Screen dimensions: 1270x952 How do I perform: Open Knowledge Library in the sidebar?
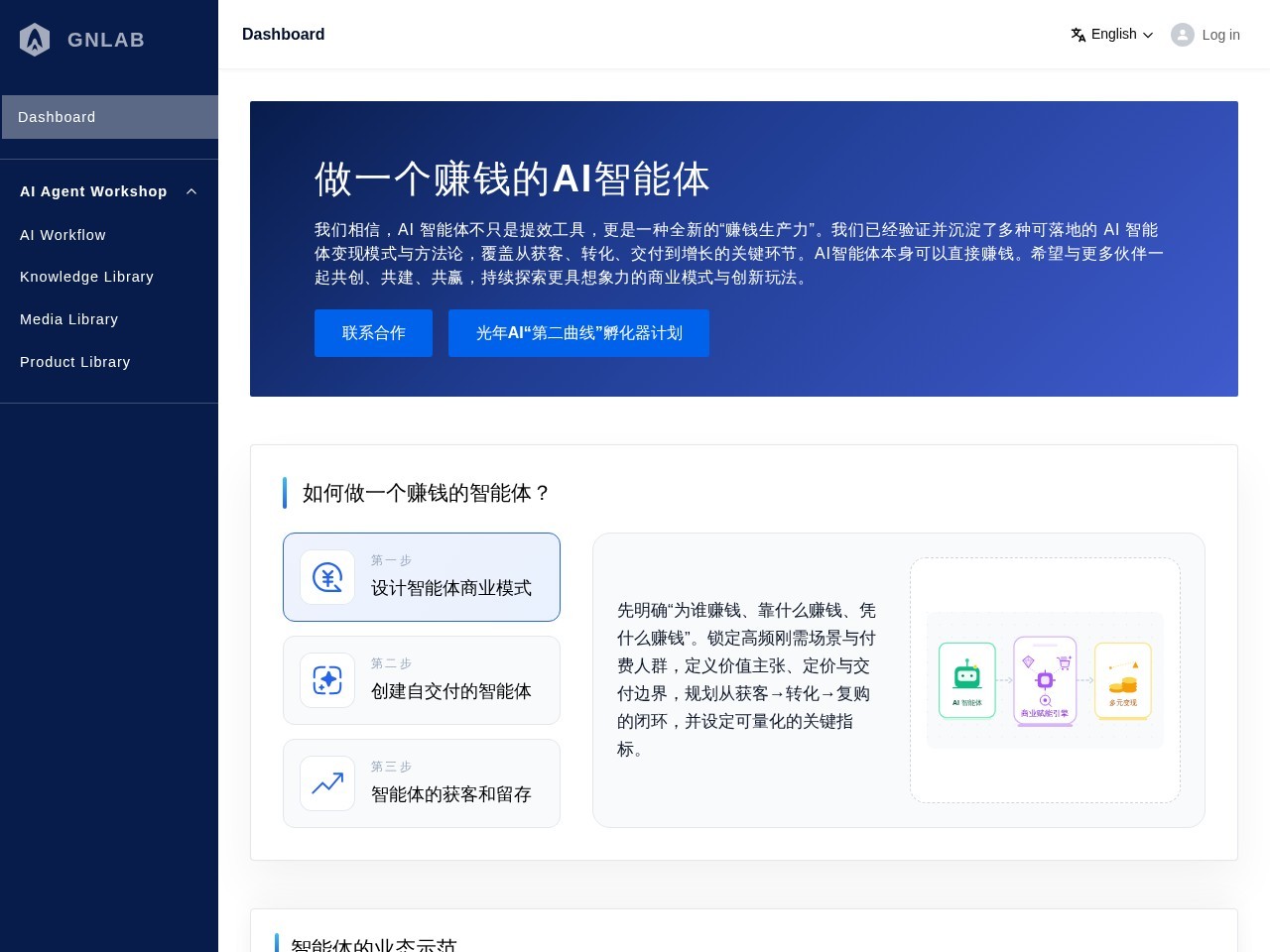86,277
